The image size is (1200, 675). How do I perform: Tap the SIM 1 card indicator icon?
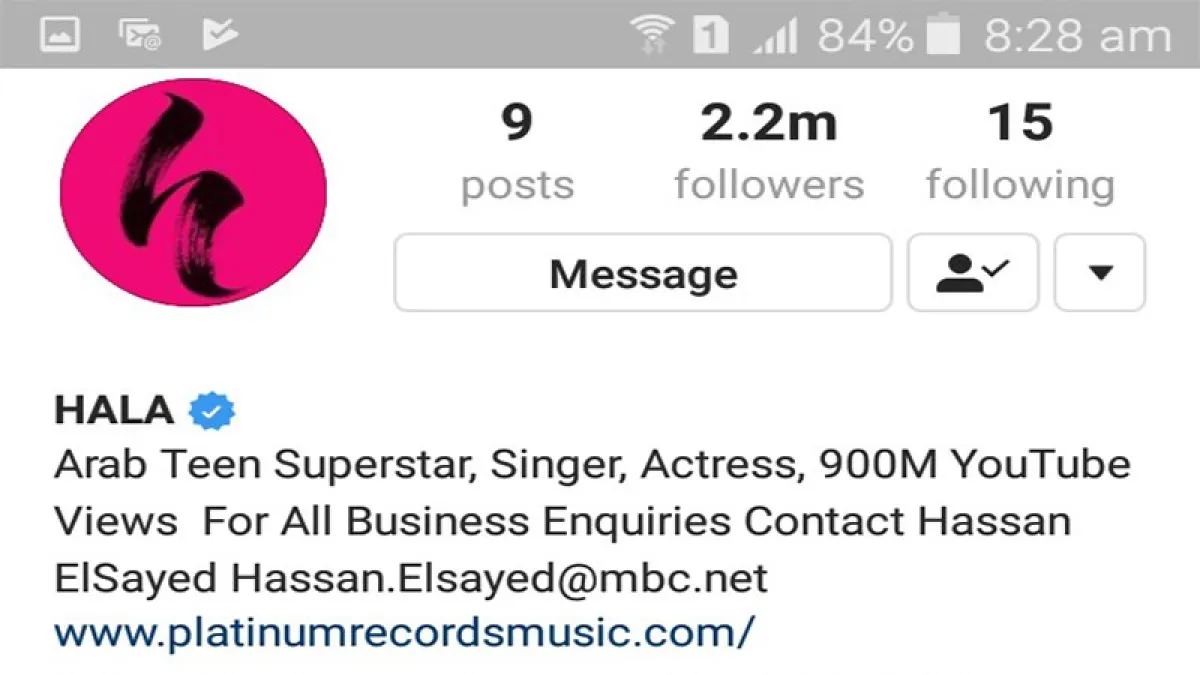pyautogui.click(x=711, y=36)
